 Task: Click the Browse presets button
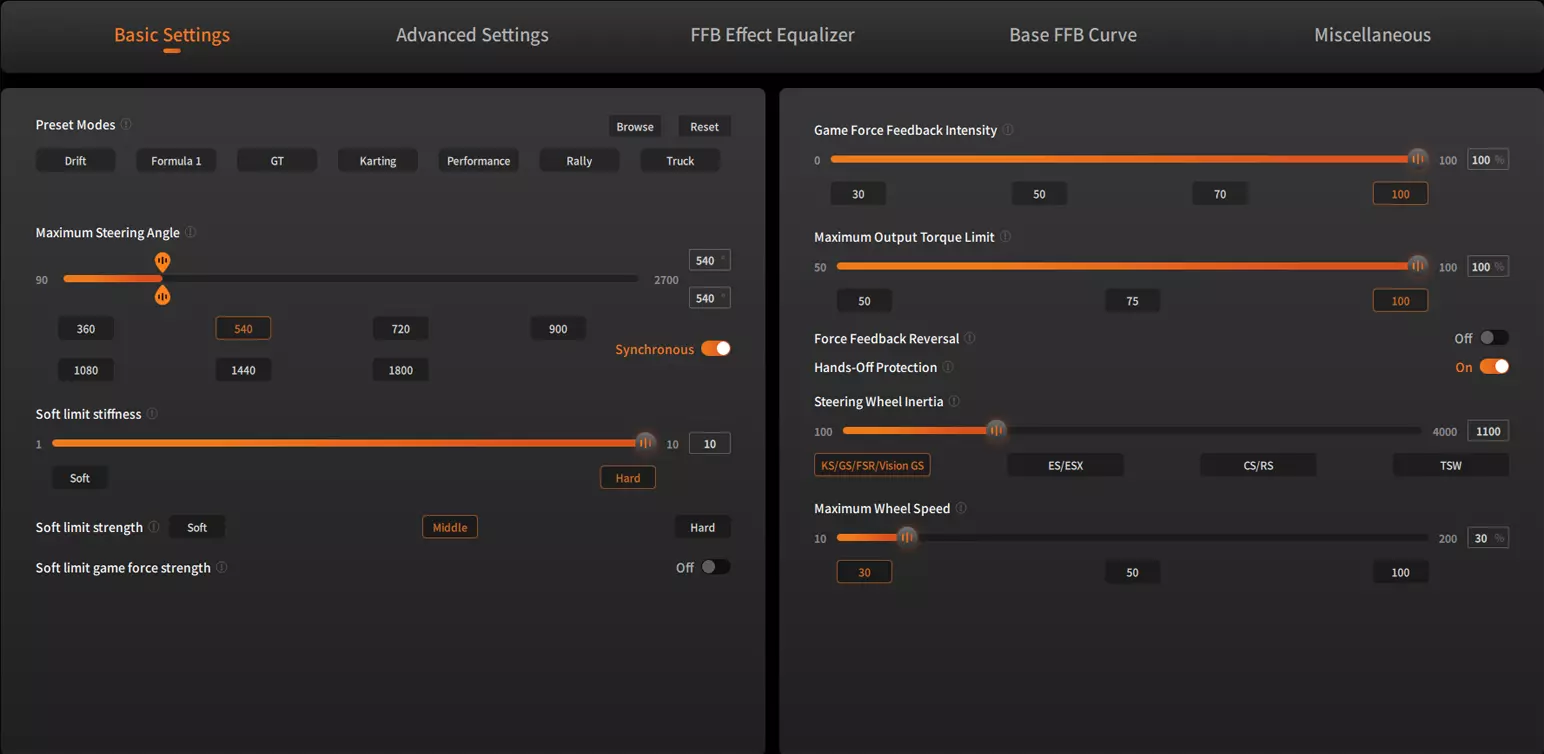tap(635, 127)
